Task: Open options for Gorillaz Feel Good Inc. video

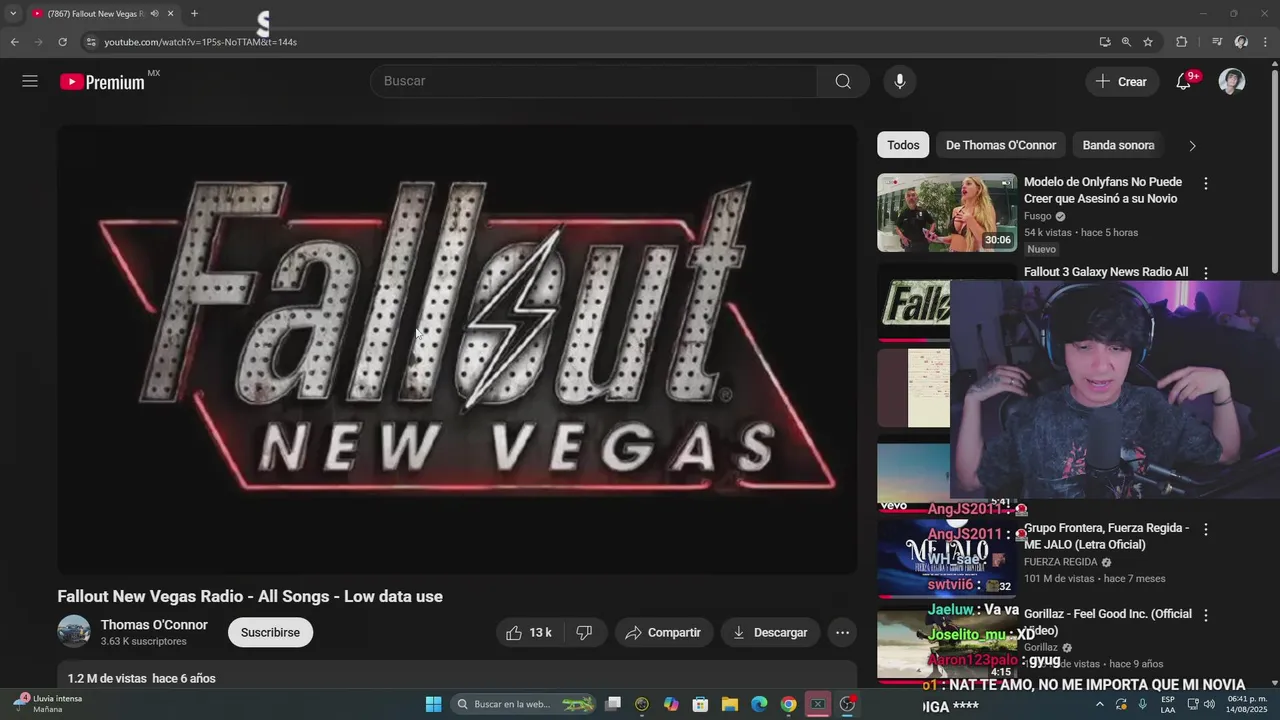Action: pyautogui.click(x=1205, y=615)
